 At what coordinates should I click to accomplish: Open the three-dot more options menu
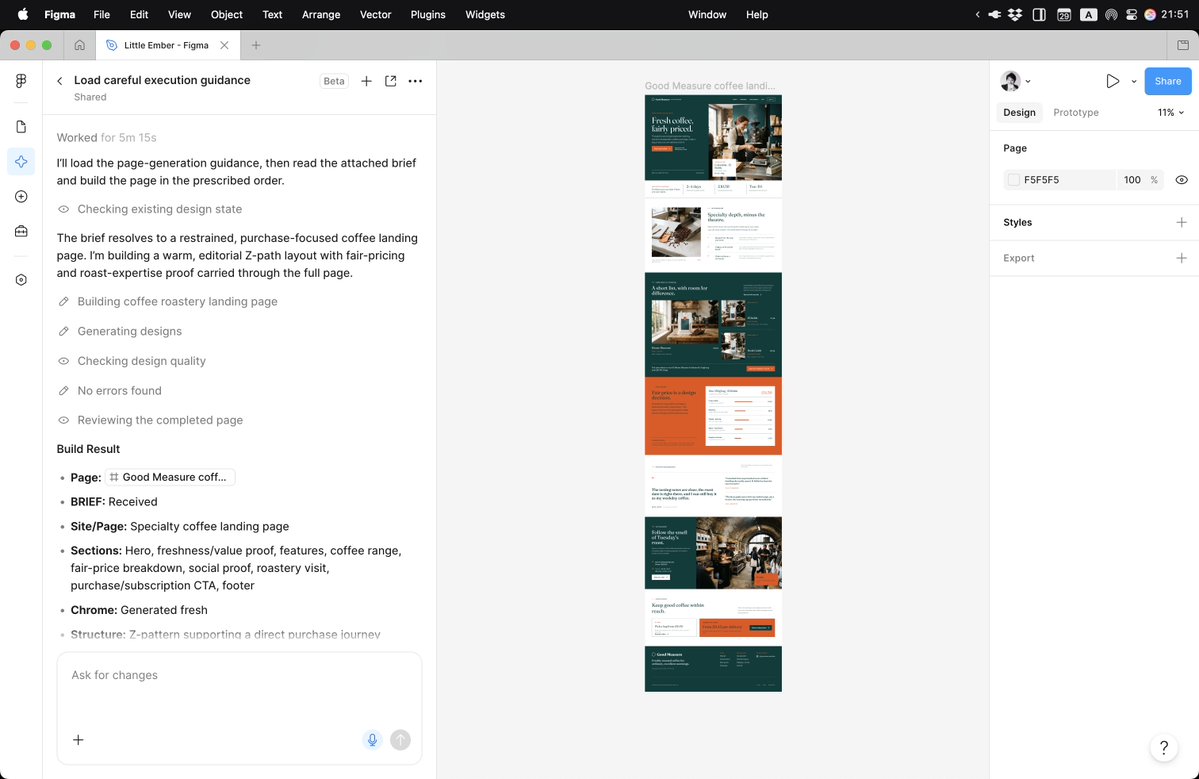tap(415, 81)
